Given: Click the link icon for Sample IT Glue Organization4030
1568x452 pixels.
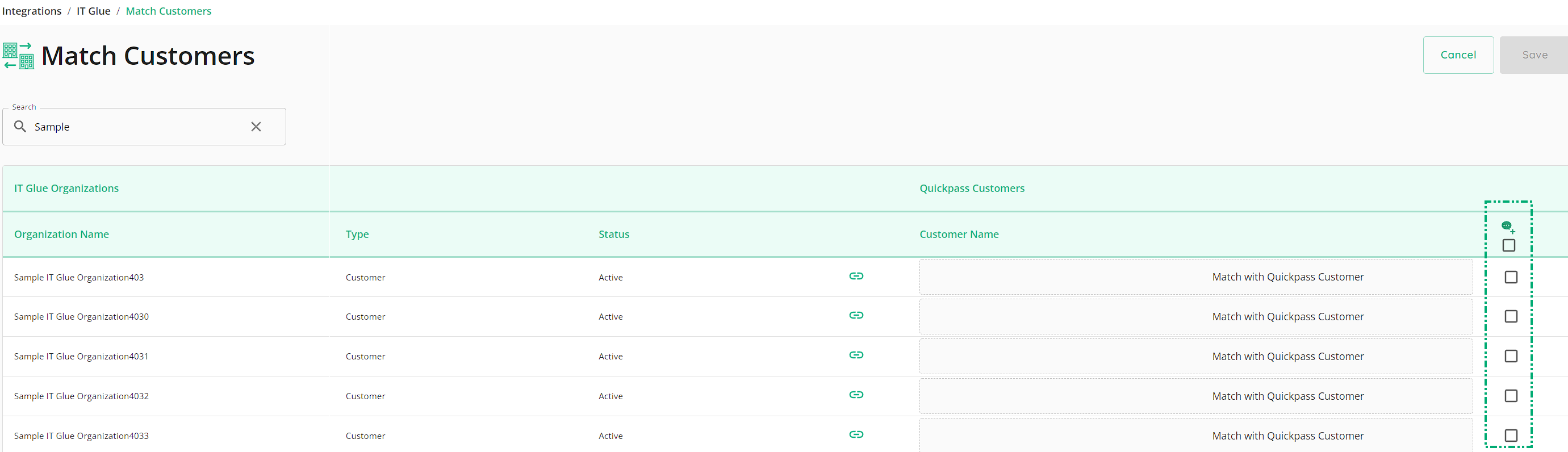Looking at the screenshot, I should (x=856, y=315).
